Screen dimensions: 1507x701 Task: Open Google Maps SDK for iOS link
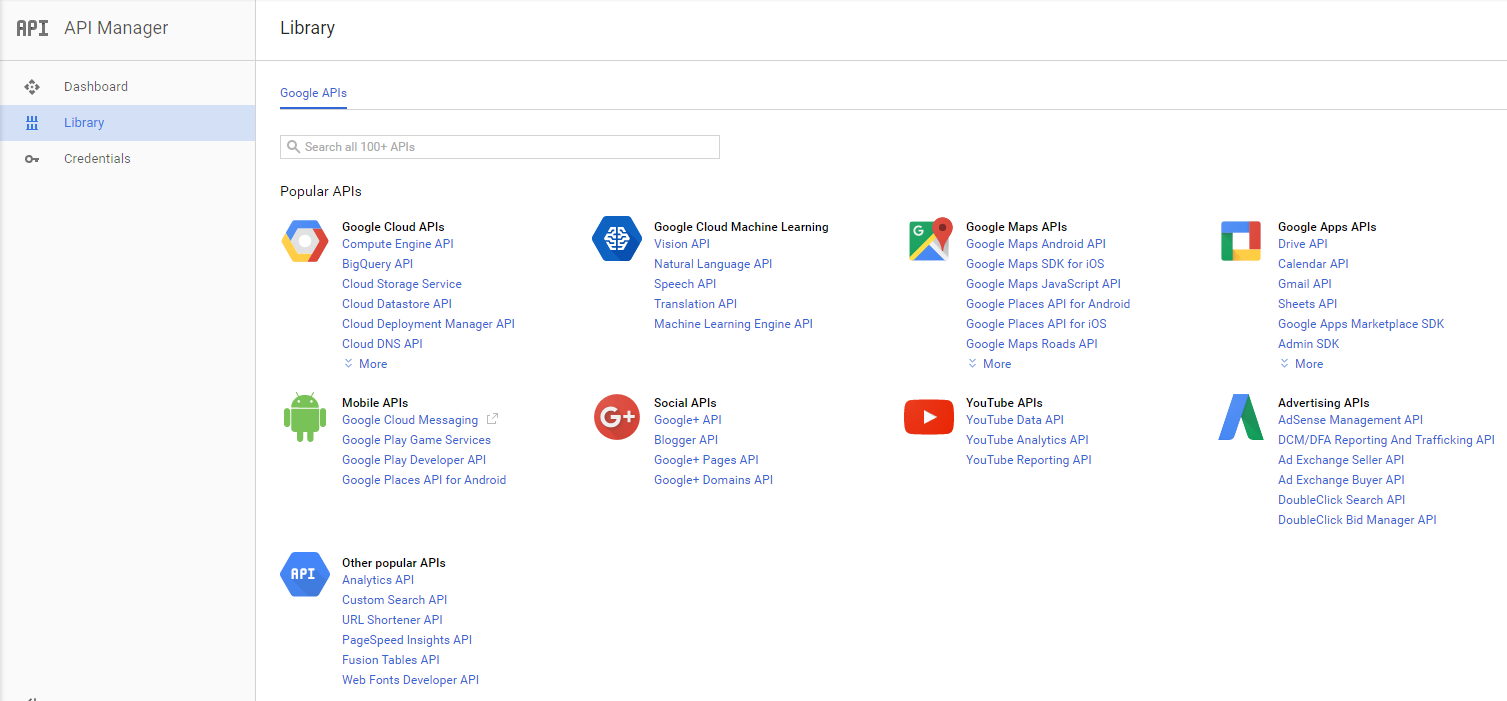pos(1035,264)
